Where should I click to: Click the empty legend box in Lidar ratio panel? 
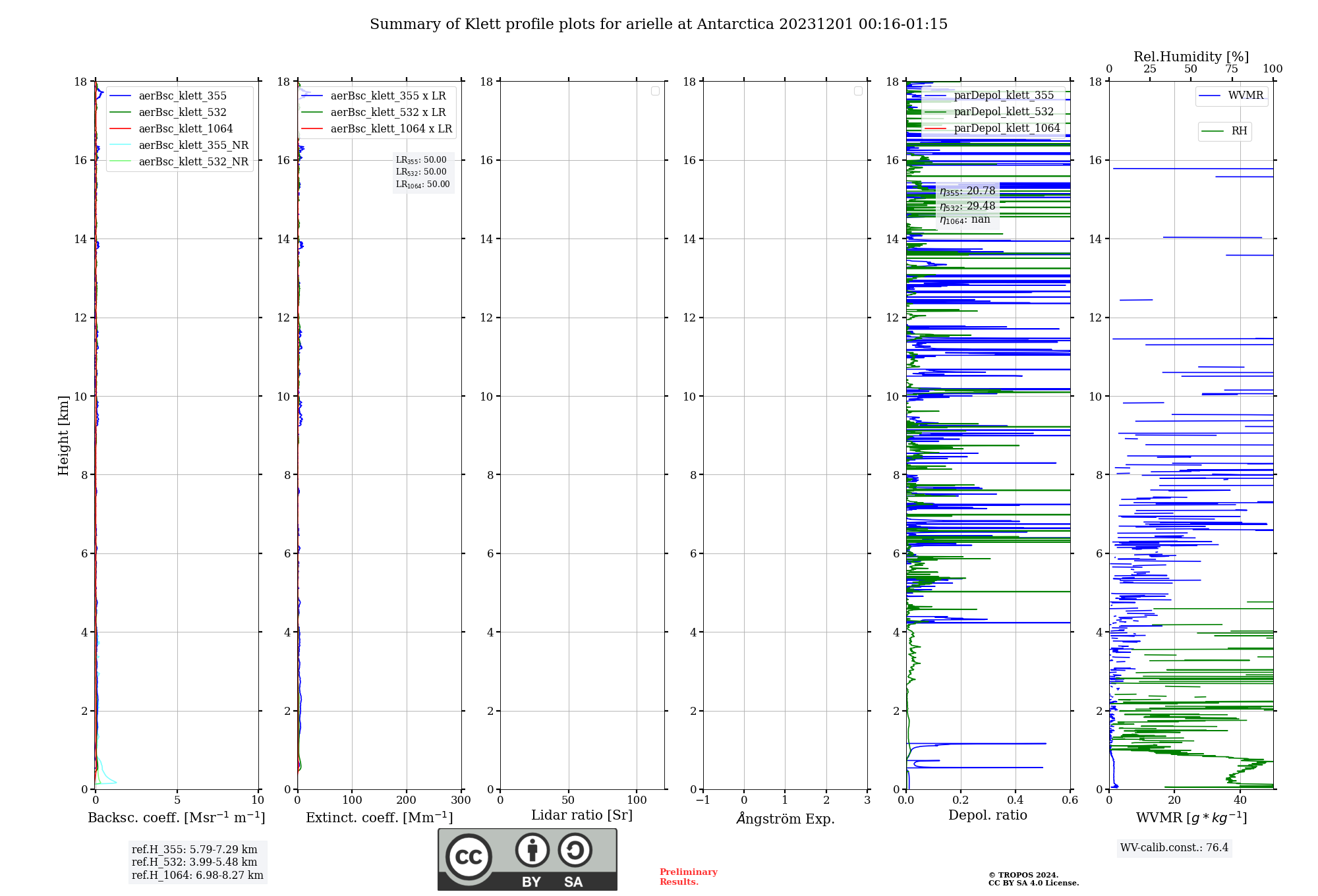655,91
